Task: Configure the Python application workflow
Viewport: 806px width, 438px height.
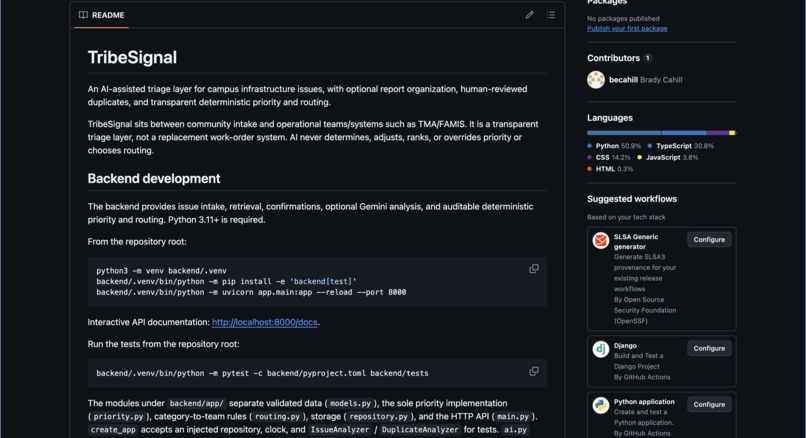Action: pos(709,405)
